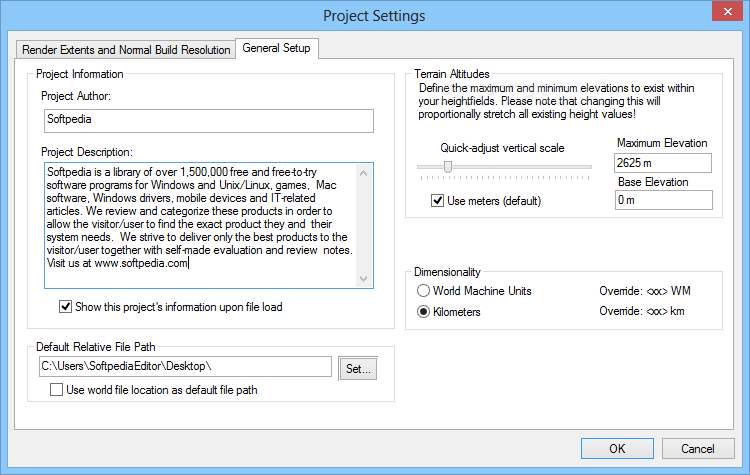The height and width of the screenshot is (475, 750).
Task: Click the 'Project Author:' label
Action: tap(76, 96)
